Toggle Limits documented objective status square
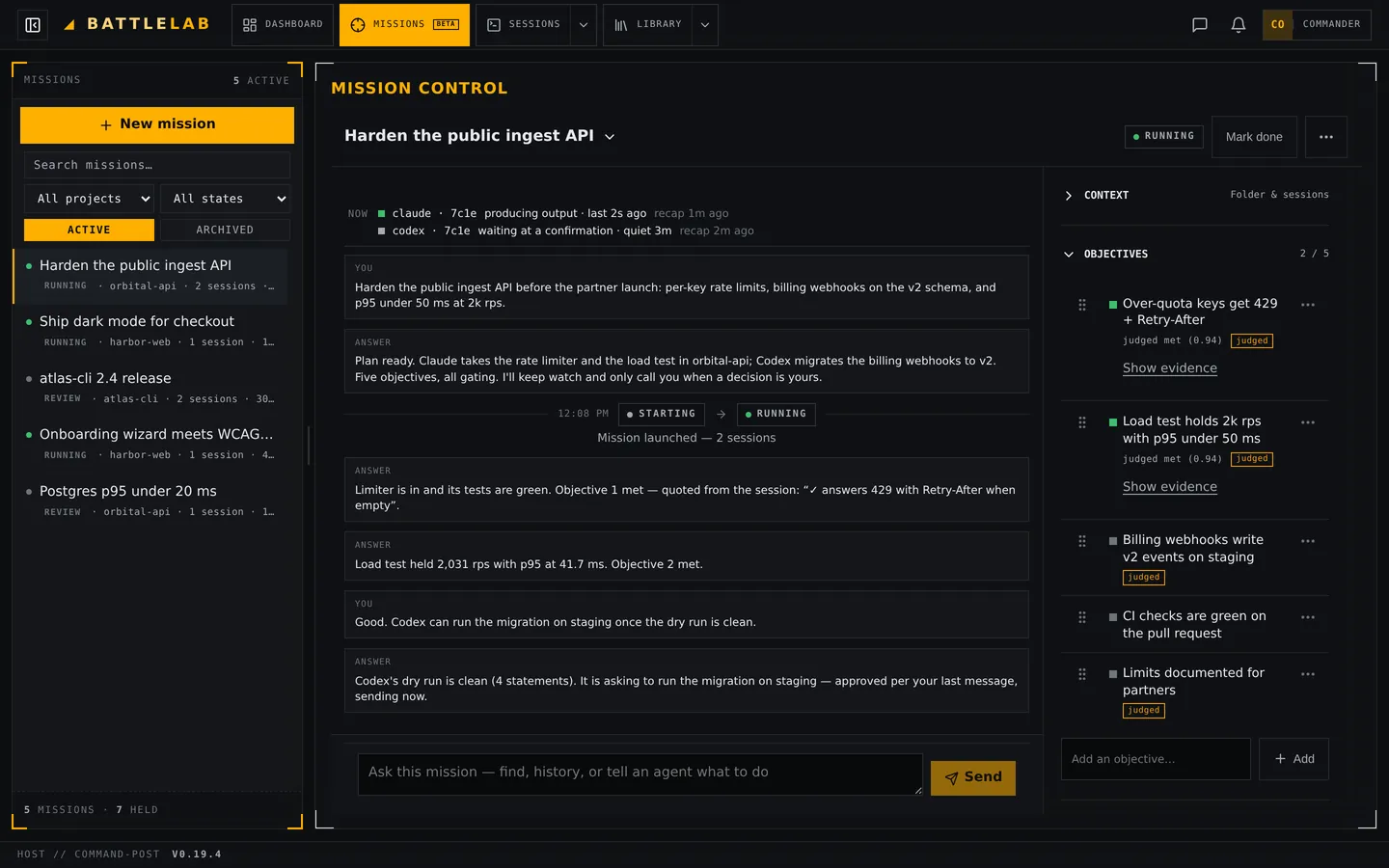1389x868 pixels. (x=1113, y=674)
